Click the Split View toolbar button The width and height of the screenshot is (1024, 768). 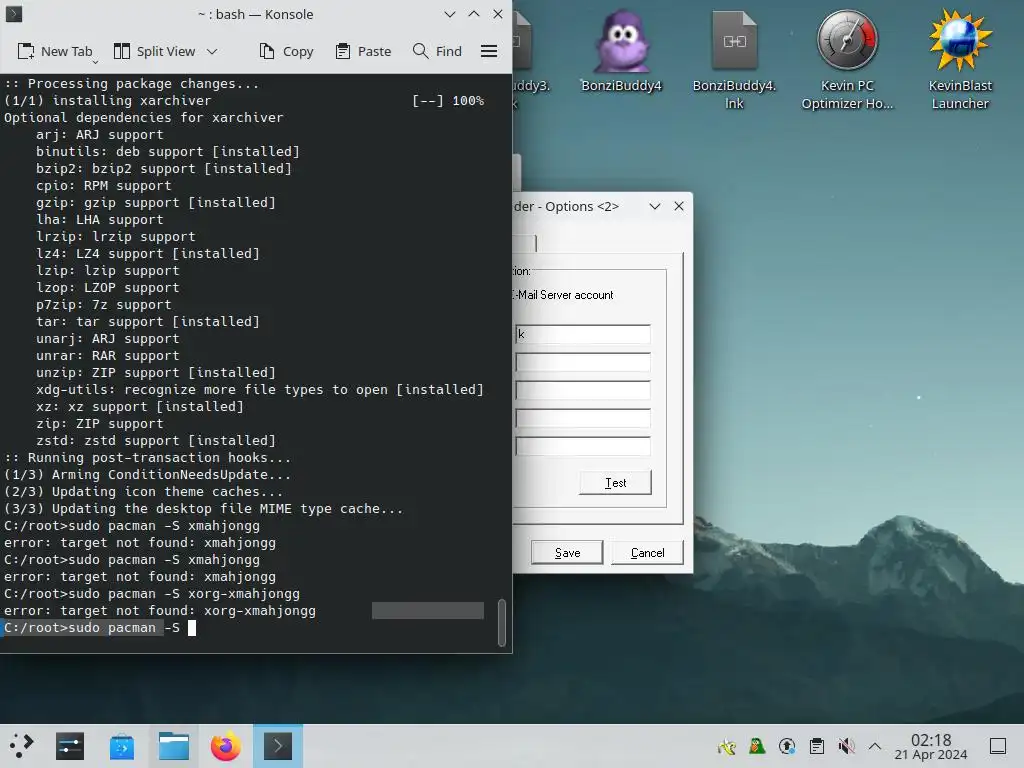pyautogui.click(x=155, y=51)
